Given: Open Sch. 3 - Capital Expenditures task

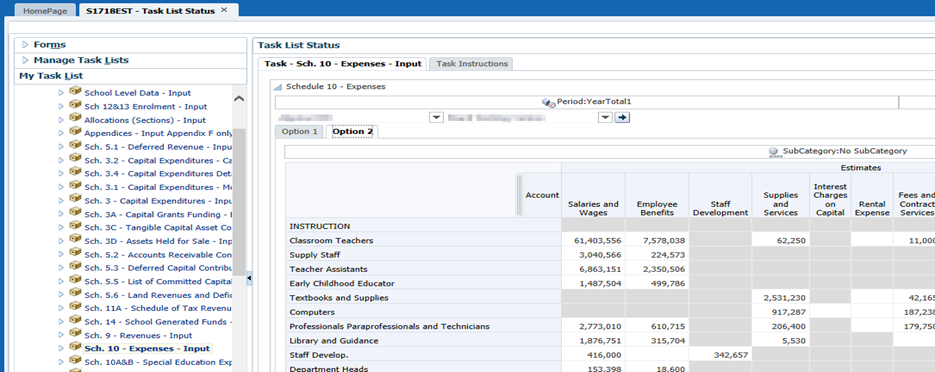Looking at the screenshot, I should [158, 201].
